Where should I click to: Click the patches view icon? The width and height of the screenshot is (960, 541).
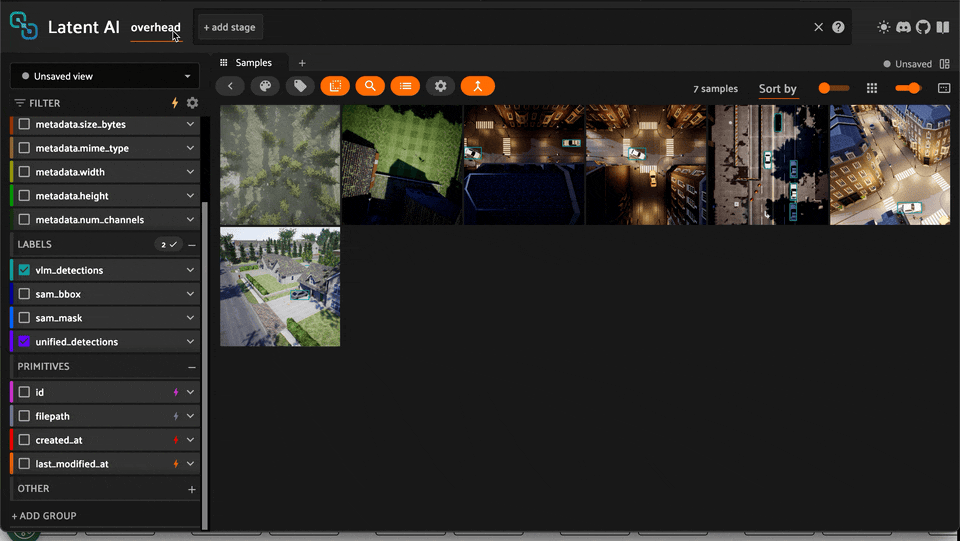pos(335,86)
